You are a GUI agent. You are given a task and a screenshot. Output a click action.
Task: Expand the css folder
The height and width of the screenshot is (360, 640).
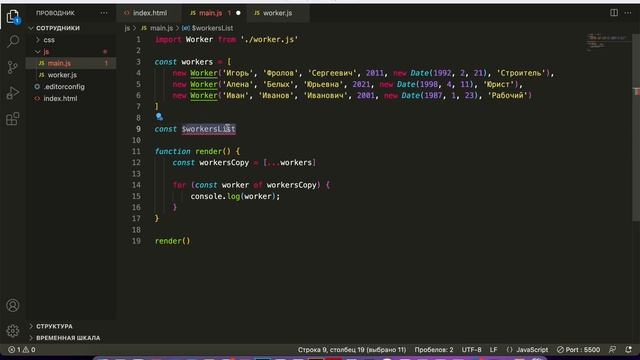click(x=49, y=40)
